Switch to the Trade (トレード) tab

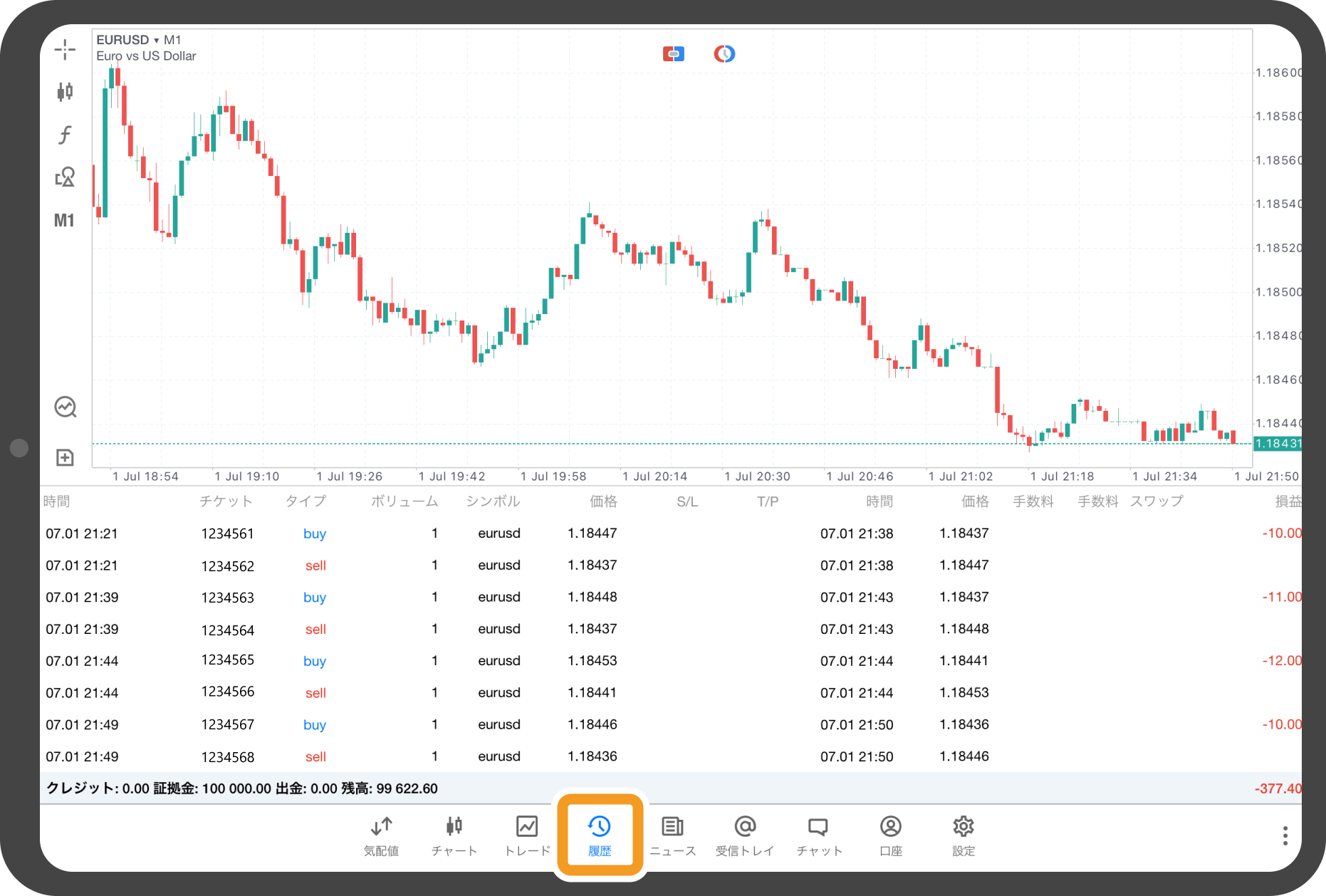[x=527, y=835]
